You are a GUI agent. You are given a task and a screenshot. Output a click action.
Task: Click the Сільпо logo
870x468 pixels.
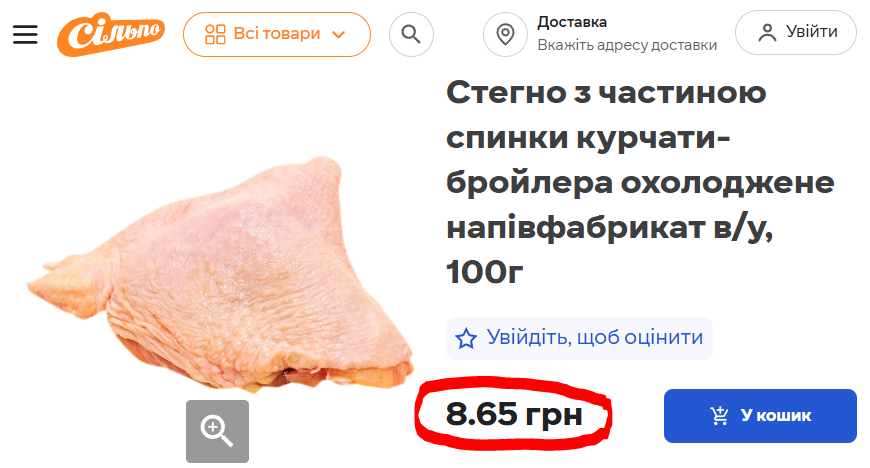(x=111, y=34)
